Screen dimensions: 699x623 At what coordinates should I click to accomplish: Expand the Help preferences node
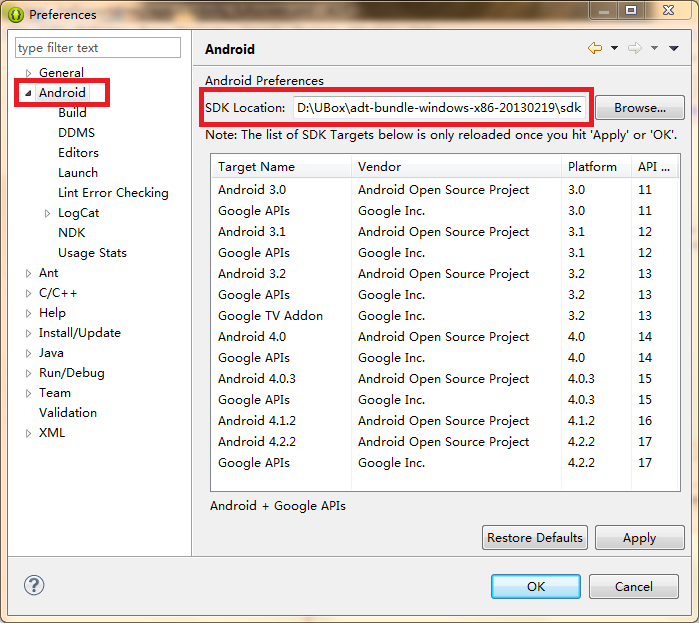[x=28, y=313]
